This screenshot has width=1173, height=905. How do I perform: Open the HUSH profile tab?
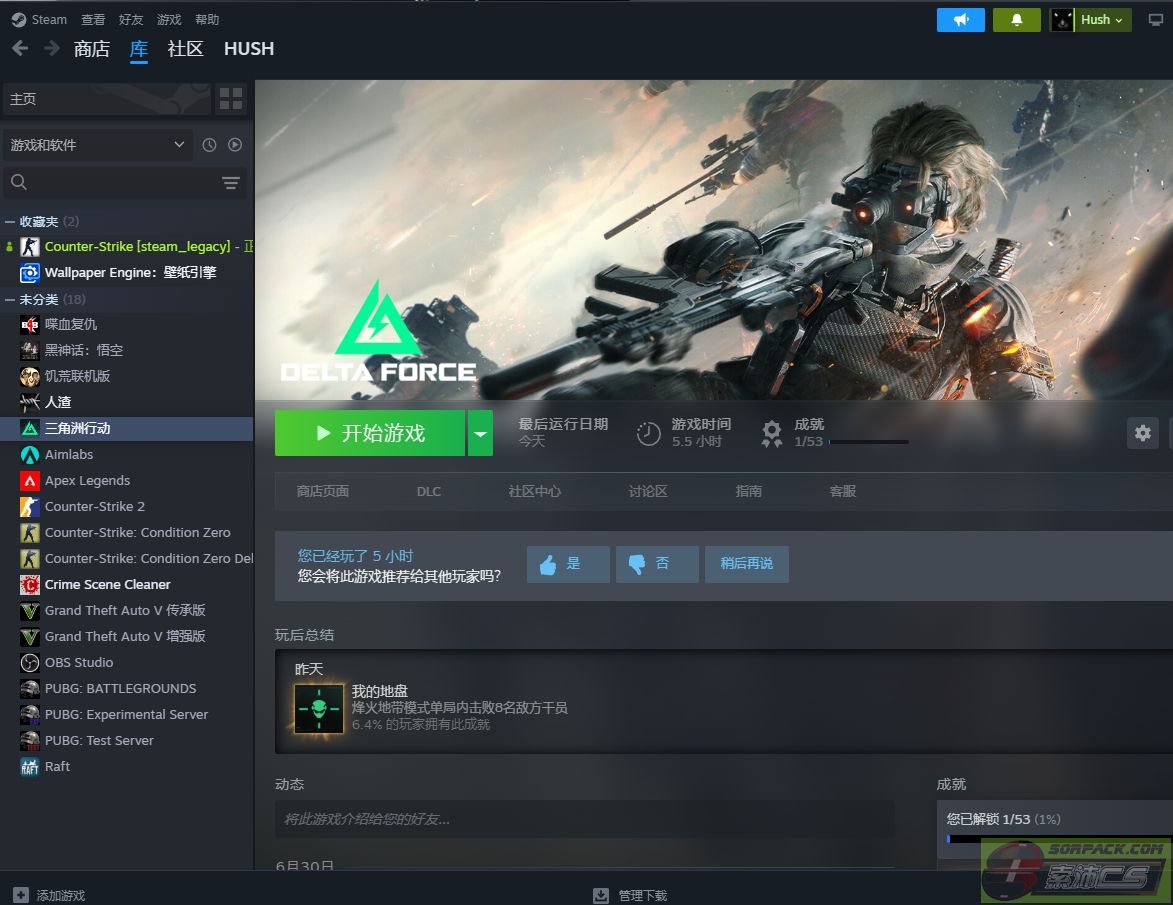[249, 49]
